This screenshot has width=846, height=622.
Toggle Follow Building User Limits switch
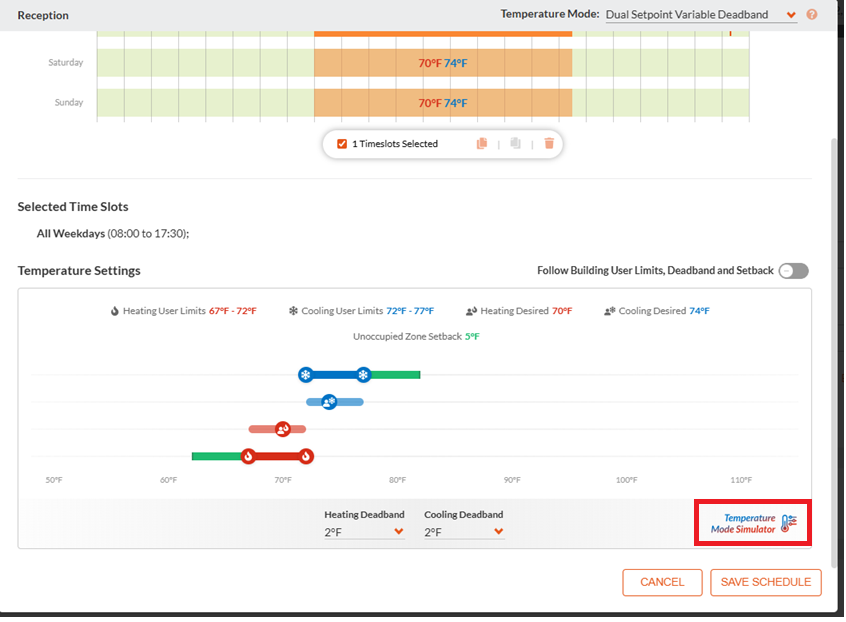coord(794,271)
